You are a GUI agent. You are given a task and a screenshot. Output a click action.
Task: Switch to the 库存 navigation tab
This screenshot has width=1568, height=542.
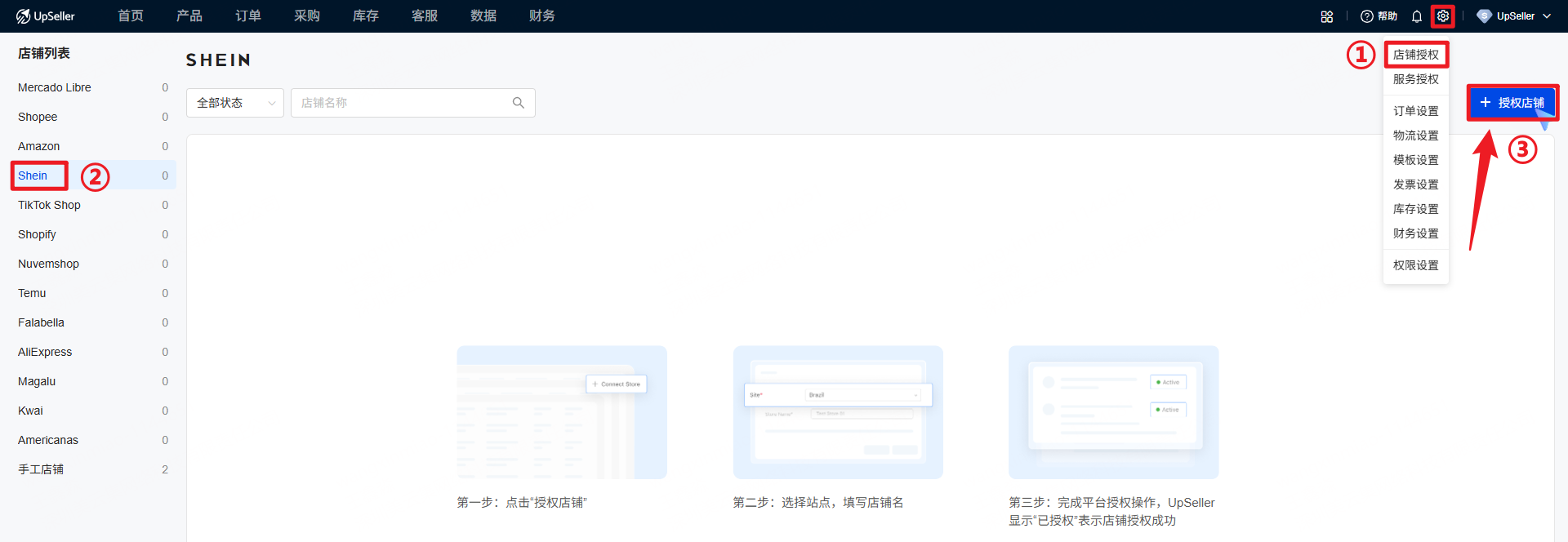coord(366,16)
